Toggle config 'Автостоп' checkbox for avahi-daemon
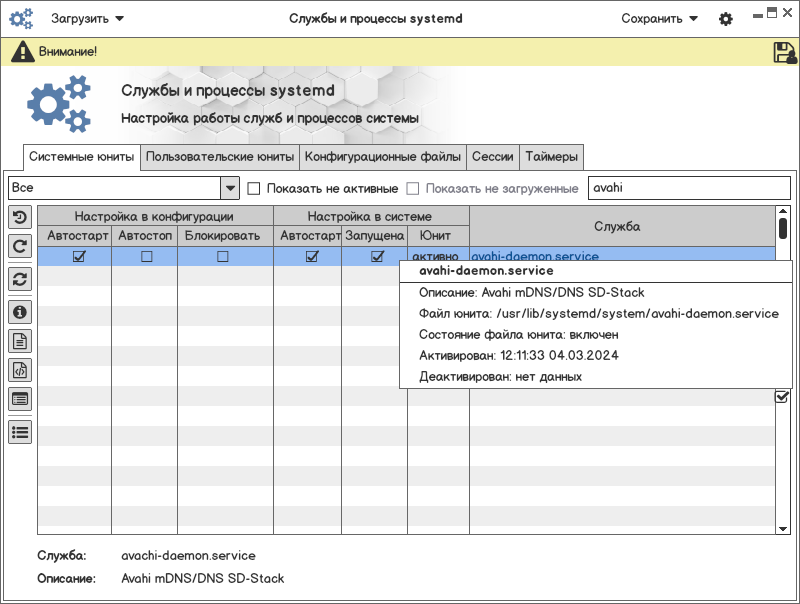The width and height of the screenshot is (800, 604). pyautogui.click(x=146, y=257)
